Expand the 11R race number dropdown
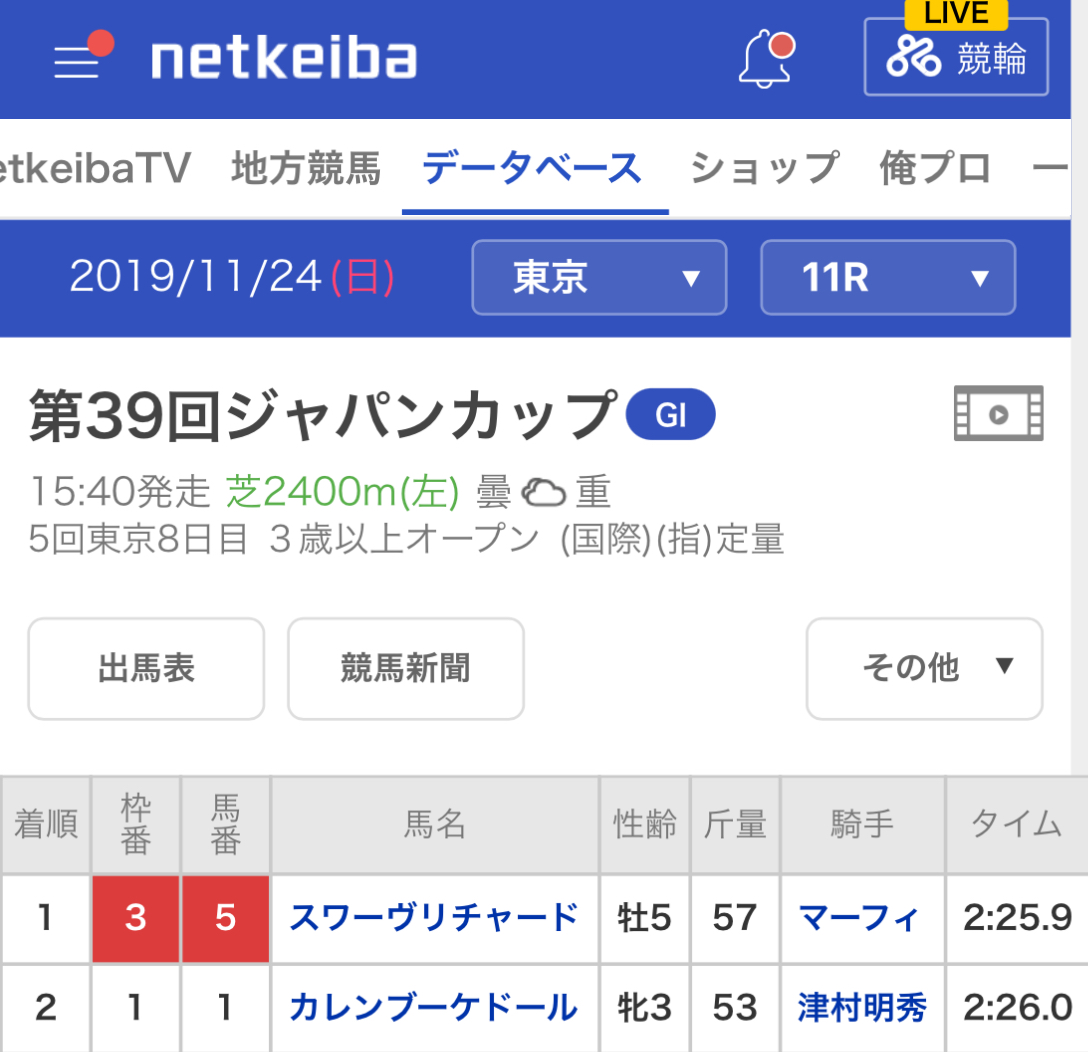Image resolution: width=1088 pixels, height=1052 pixels. 888,278
